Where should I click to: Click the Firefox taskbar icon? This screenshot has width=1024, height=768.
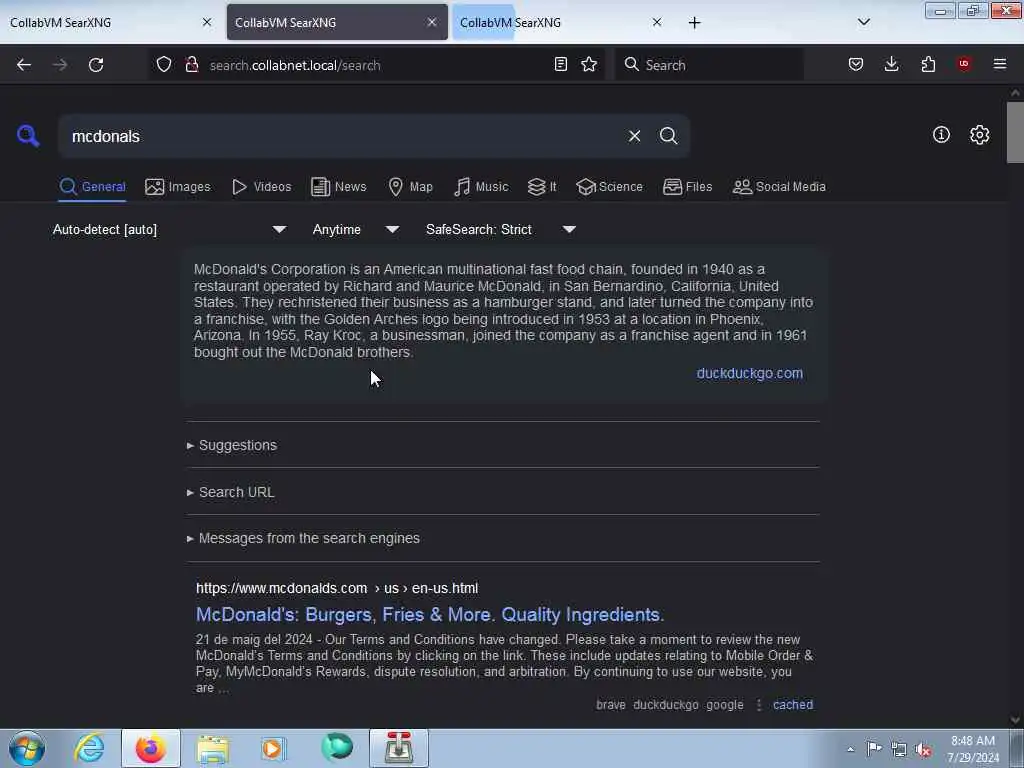[x=151, y=748]
